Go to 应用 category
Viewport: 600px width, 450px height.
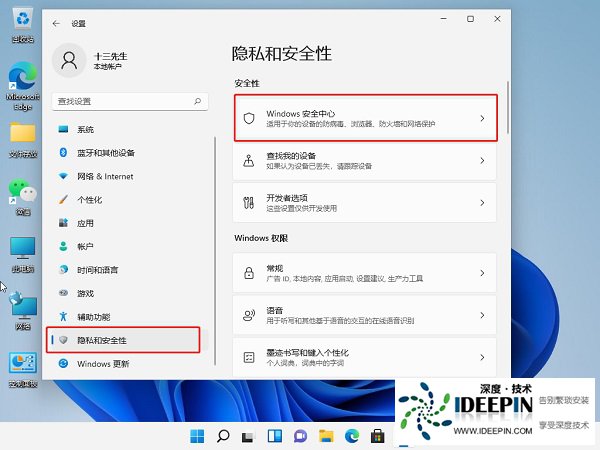tap(130, 223)
